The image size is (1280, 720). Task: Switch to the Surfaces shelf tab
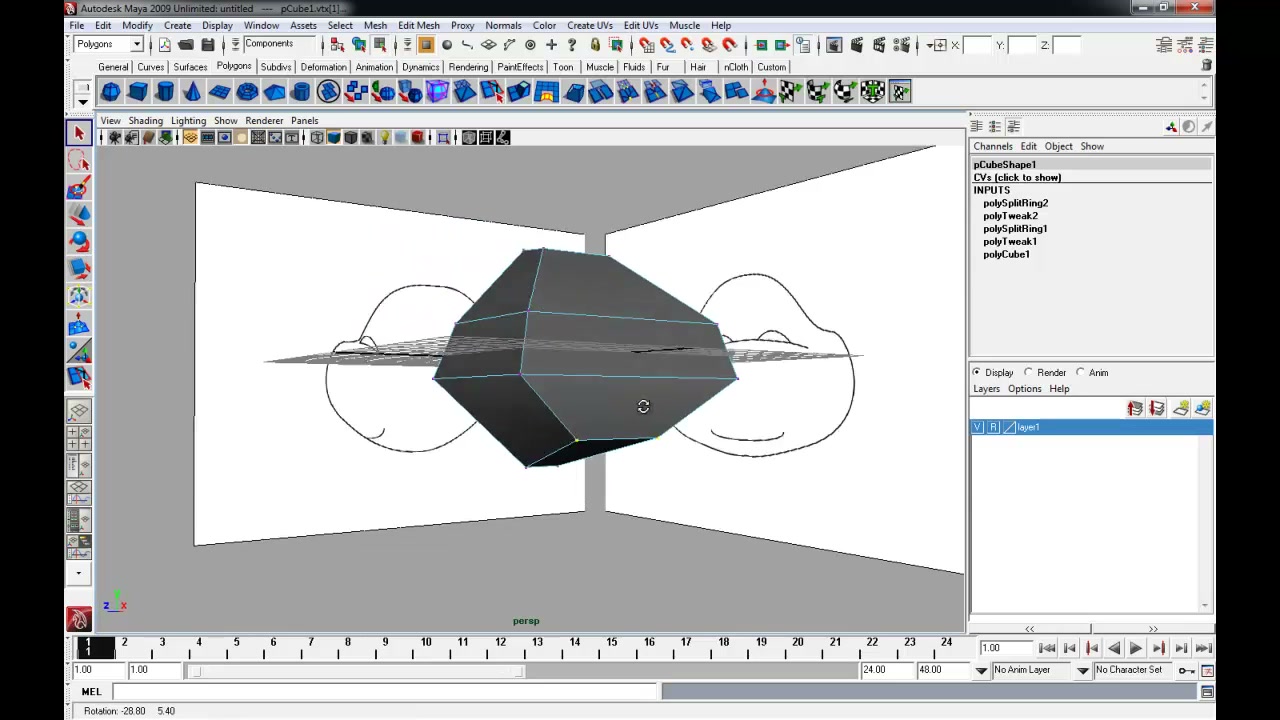(x=190, y=67)
